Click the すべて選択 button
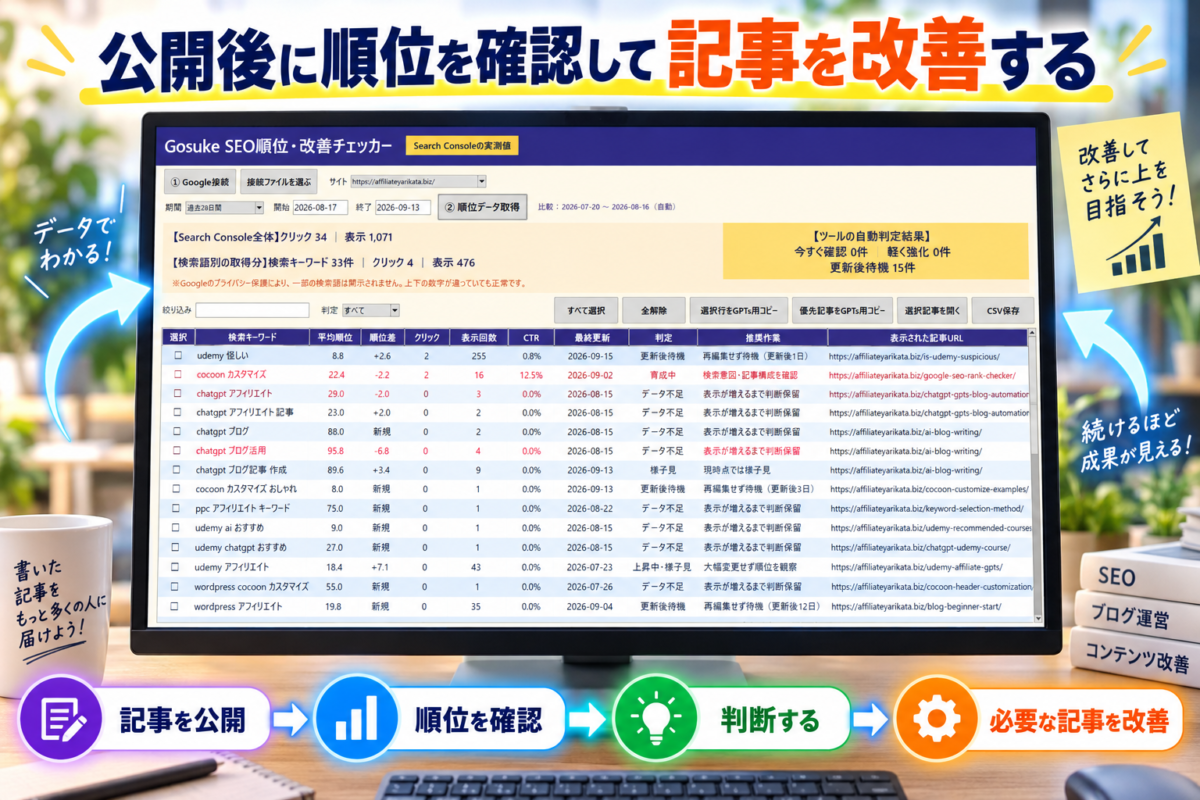1200x800 pixels. point(586,310)
